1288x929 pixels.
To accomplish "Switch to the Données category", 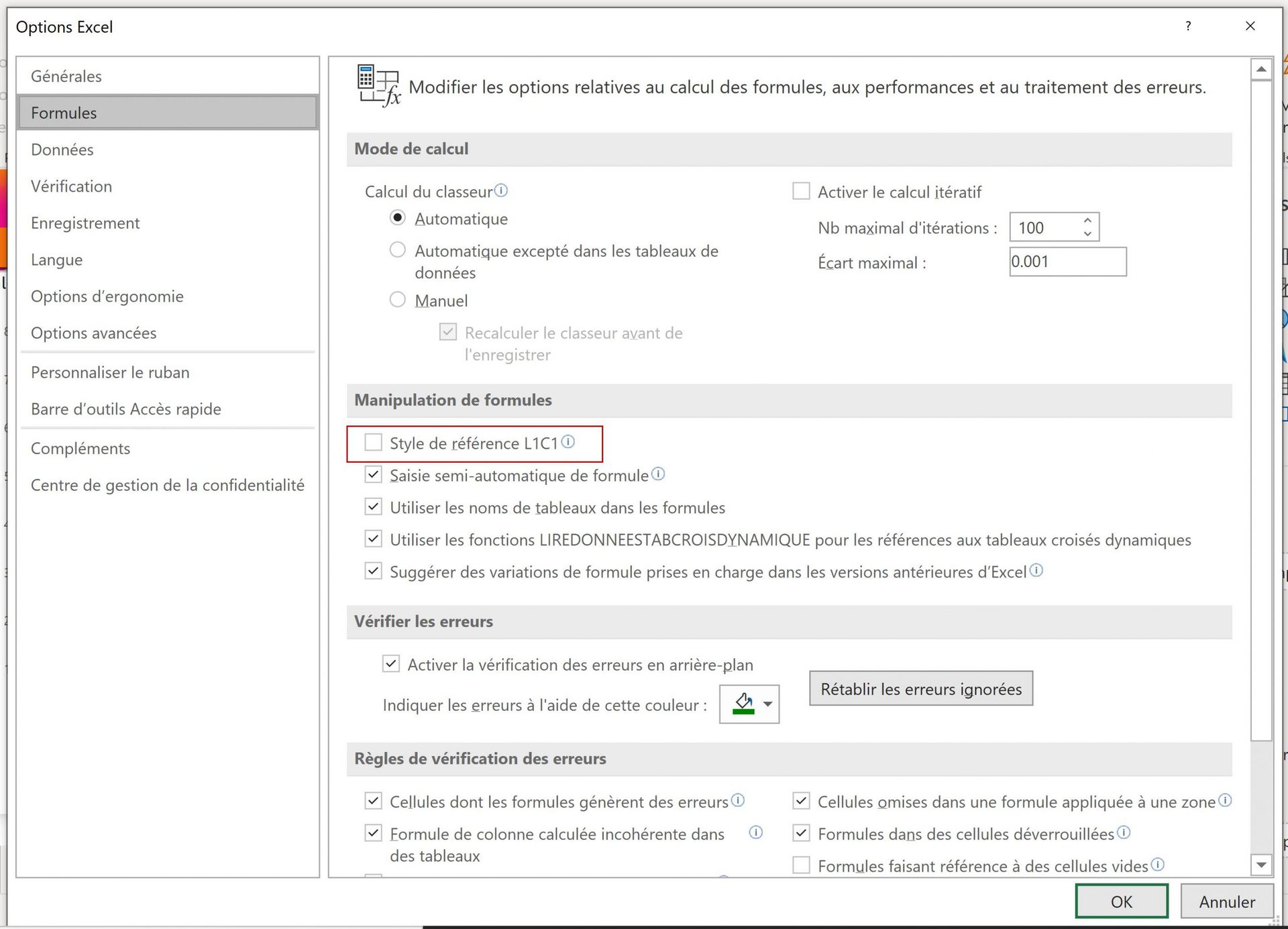I will pyautogui.click(x=62, y=150).
